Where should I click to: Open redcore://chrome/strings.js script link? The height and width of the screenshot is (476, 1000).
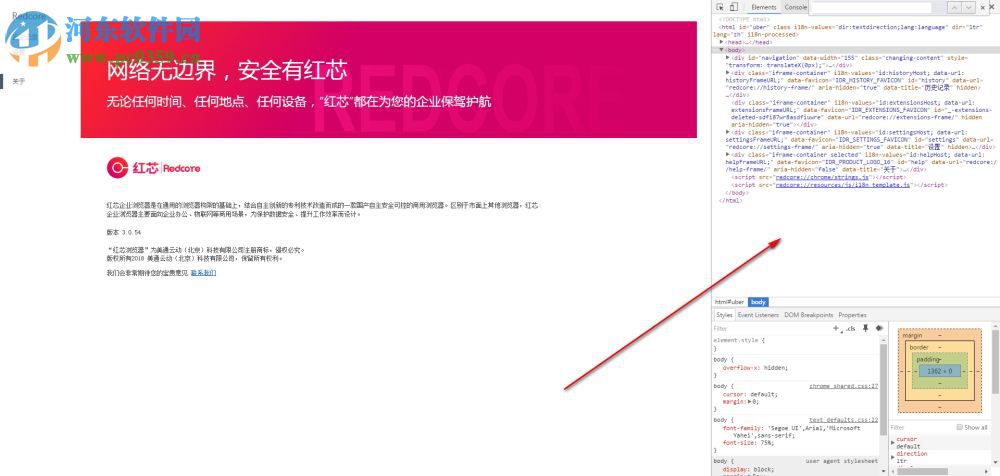pos(821,177)
